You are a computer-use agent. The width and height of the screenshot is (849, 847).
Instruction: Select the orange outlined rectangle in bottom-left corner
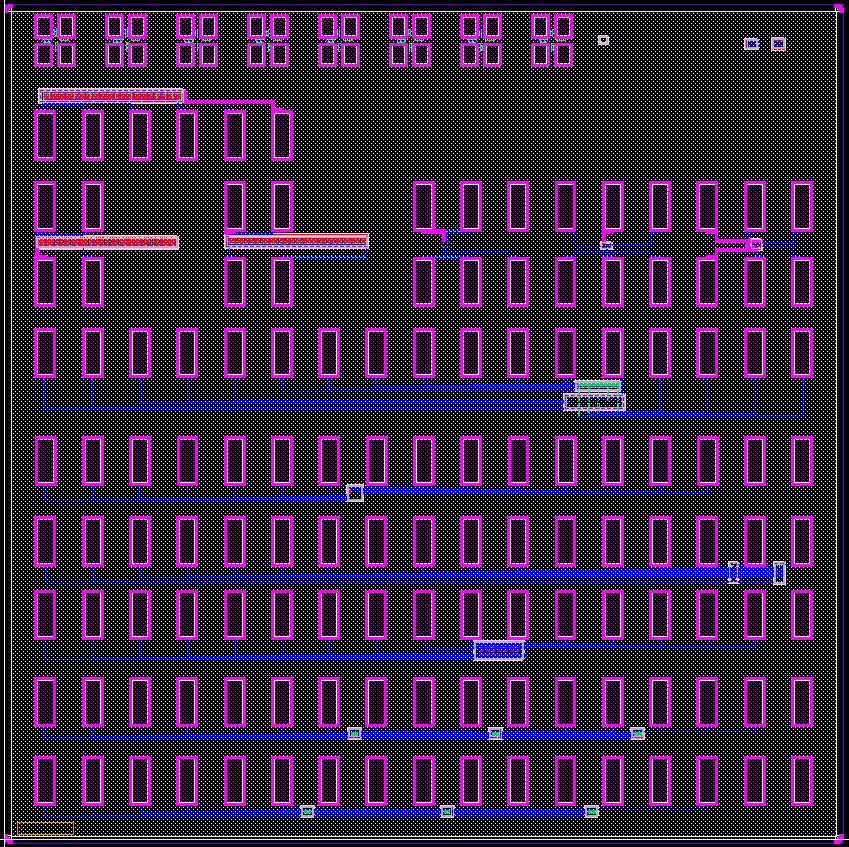tap(45, 828)
